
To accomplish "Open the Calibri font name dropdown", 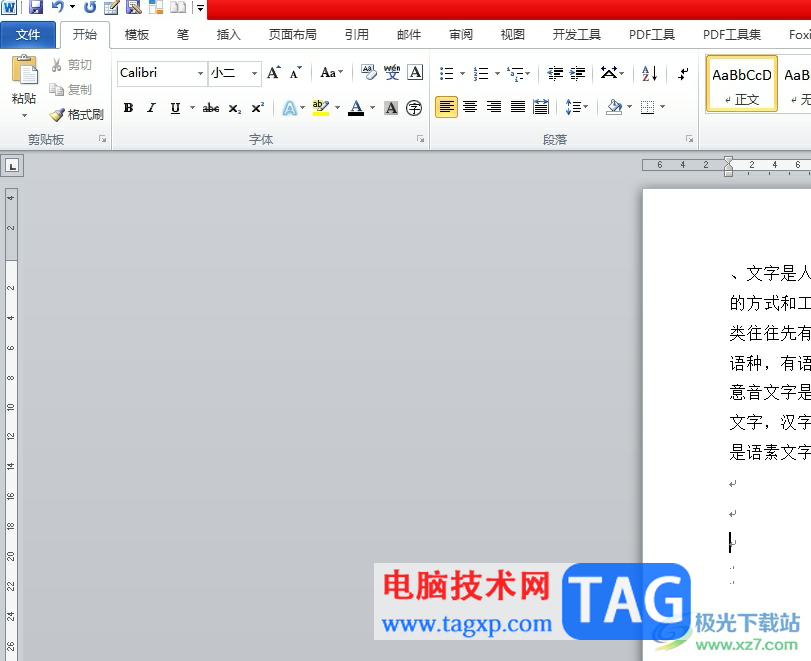I will point(200,73).
